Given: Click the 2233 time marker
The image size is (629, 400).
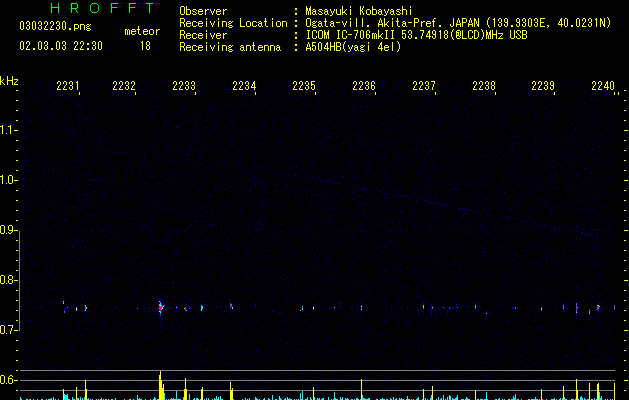Looking at the screenshot, I should [184, 86].
